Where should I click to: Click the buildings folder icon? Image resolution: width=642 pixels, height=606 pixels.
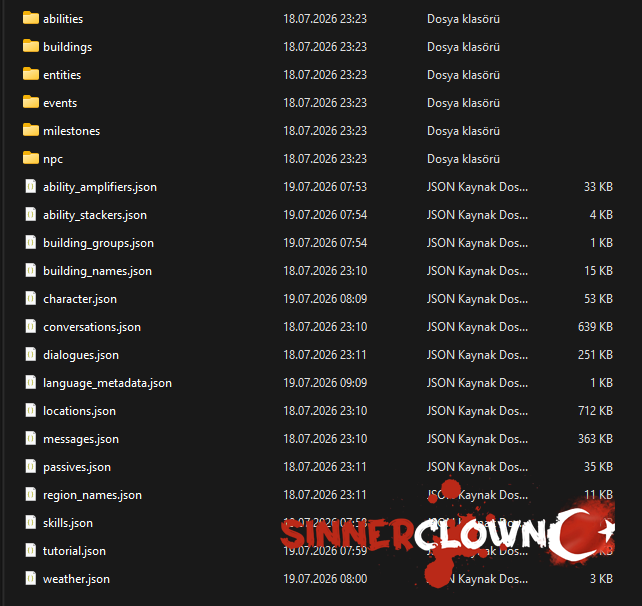point(31,46)
